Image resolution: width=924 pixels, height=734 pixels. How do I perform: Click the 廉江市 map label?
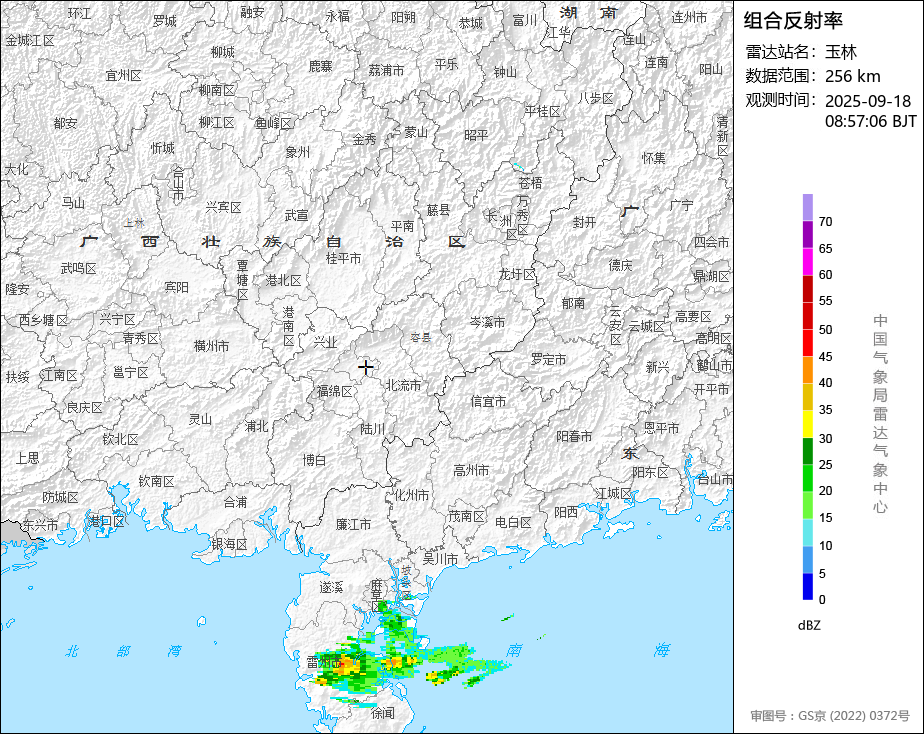click(354, 524)
